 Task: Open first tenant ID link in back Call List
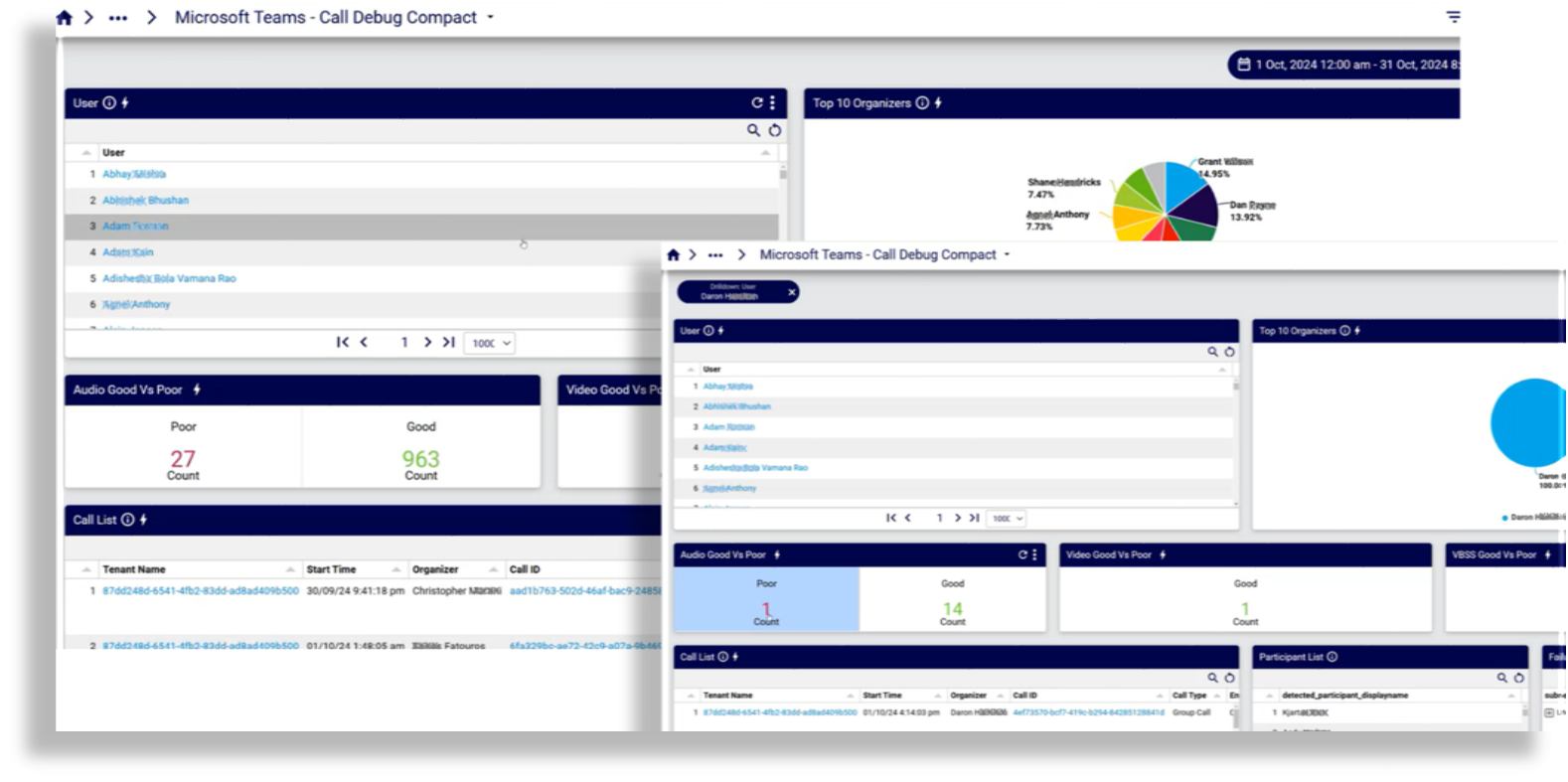coord(201,591)
